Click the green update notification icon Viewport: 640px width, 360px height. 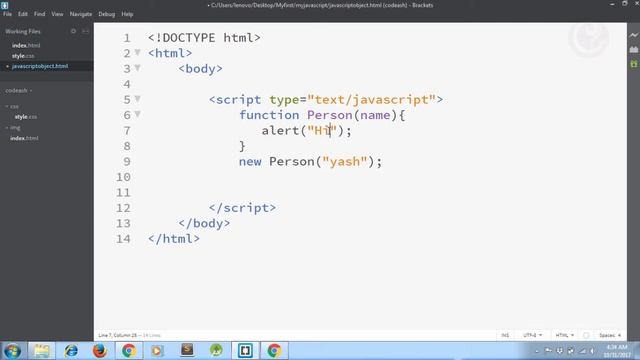[x=633, y=64]
